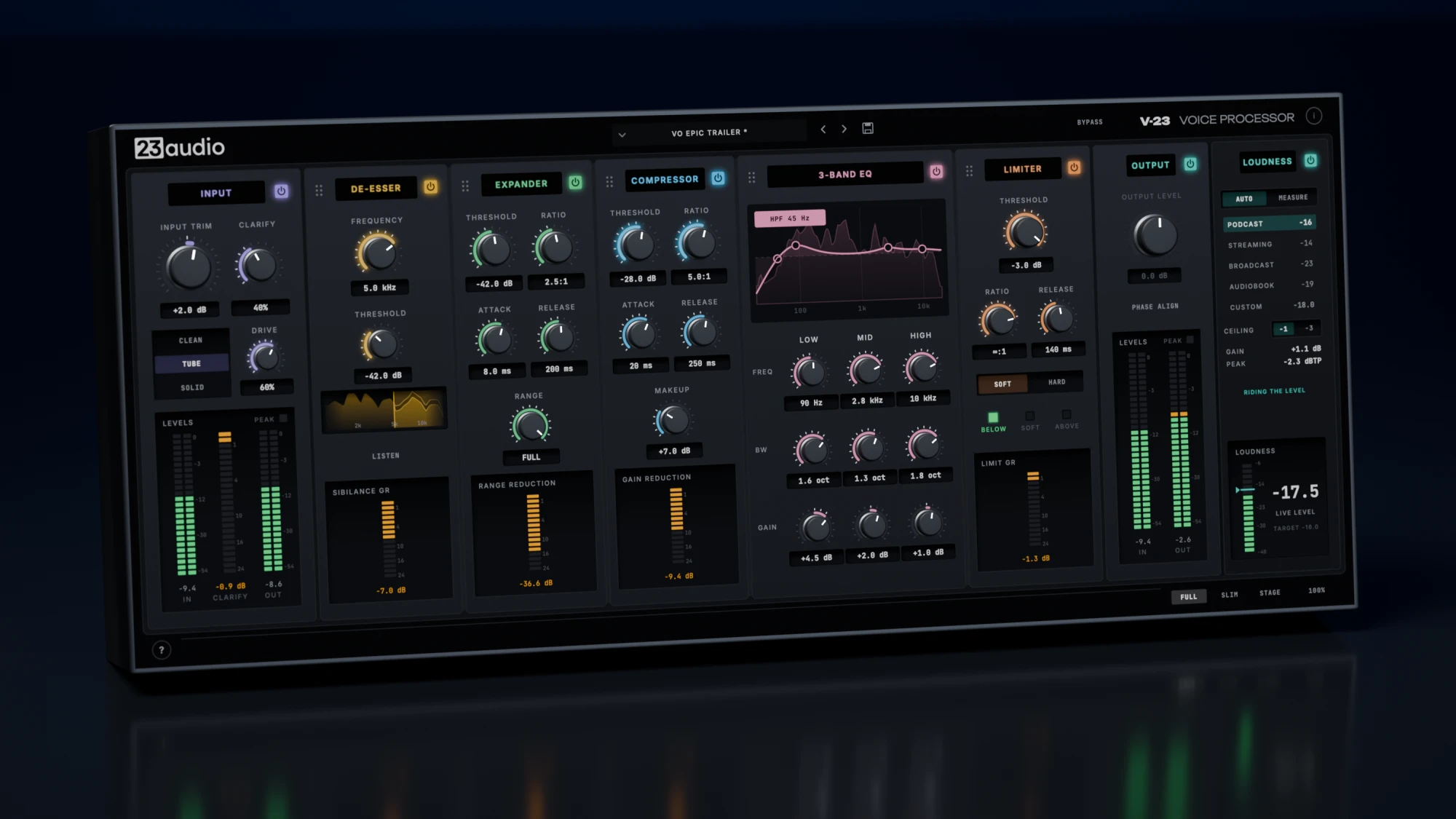This screenshot has width=1456, height=819.
Task: Toggle the Output power icon
Action: [1190, 164]
